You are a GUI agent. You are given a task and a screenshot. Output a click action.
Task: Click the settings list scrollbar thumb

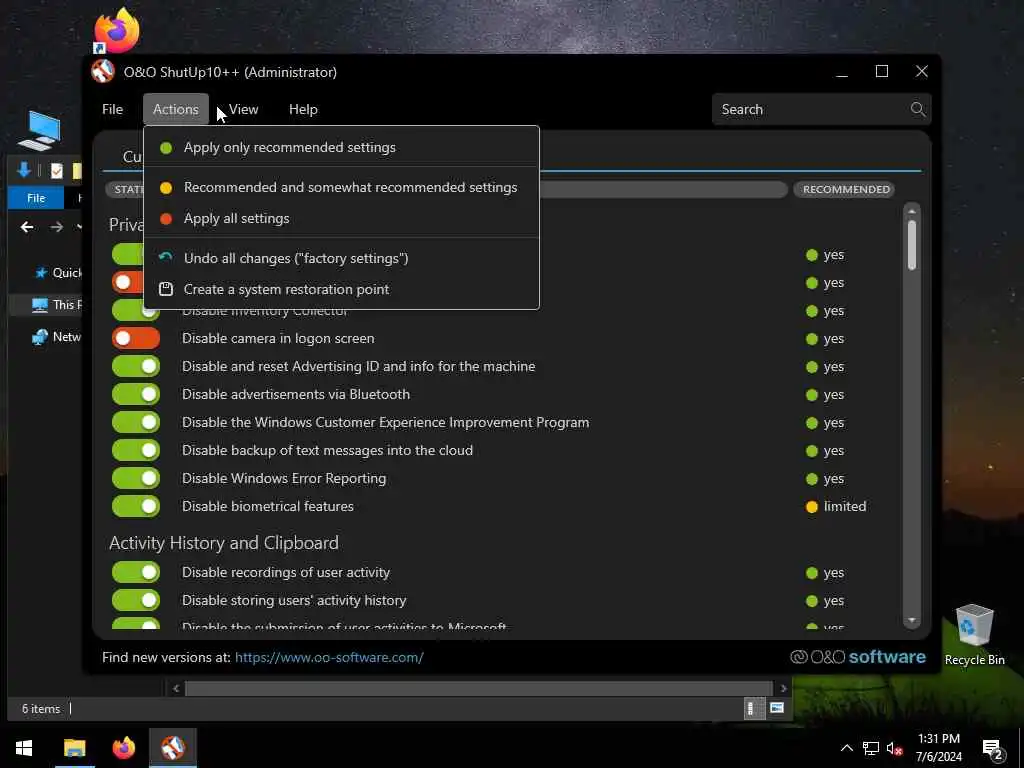coord(912,245)
